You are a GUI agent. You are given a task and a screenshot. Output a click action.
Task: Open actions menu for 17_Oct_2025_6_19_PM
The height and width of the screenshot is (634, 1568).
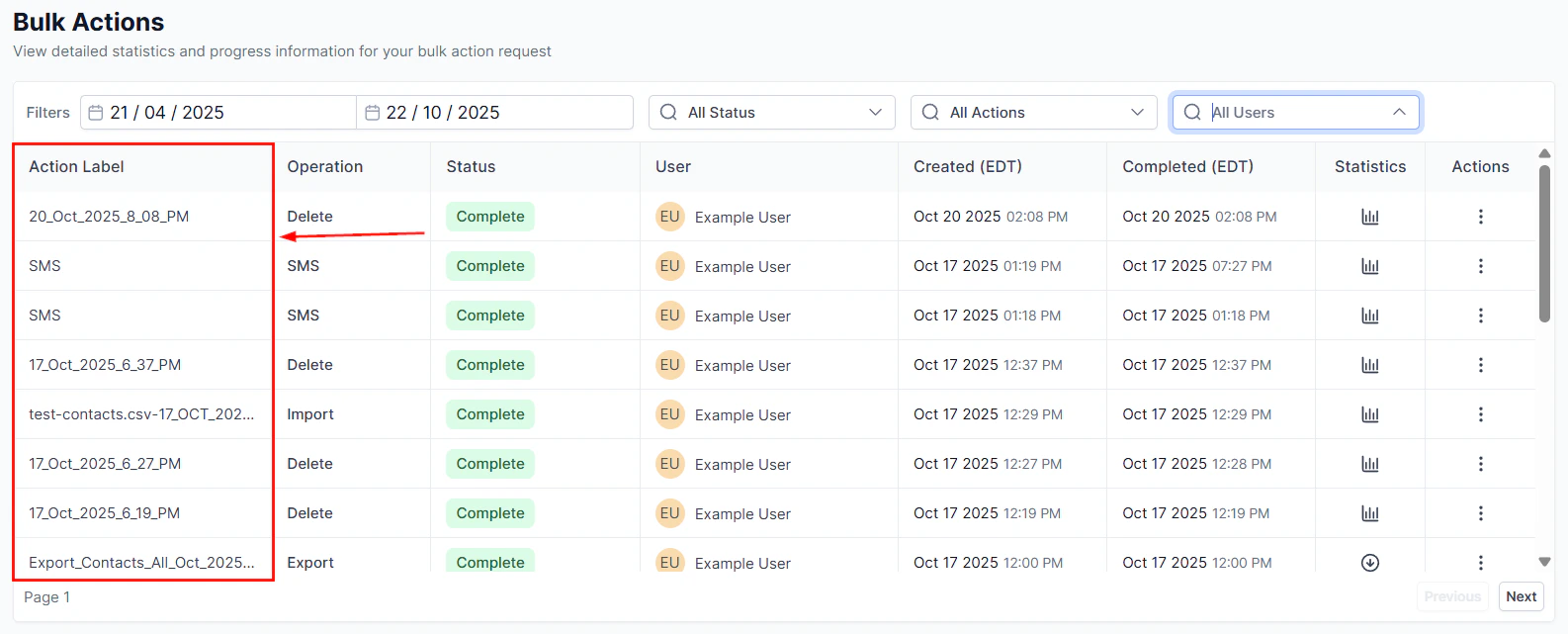click(x=1480, y=513)
